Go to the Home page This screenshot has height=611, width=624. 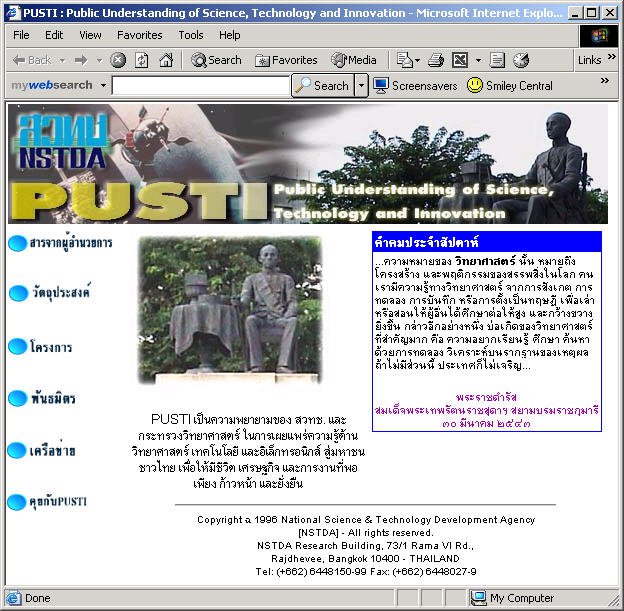click(166, 60)
